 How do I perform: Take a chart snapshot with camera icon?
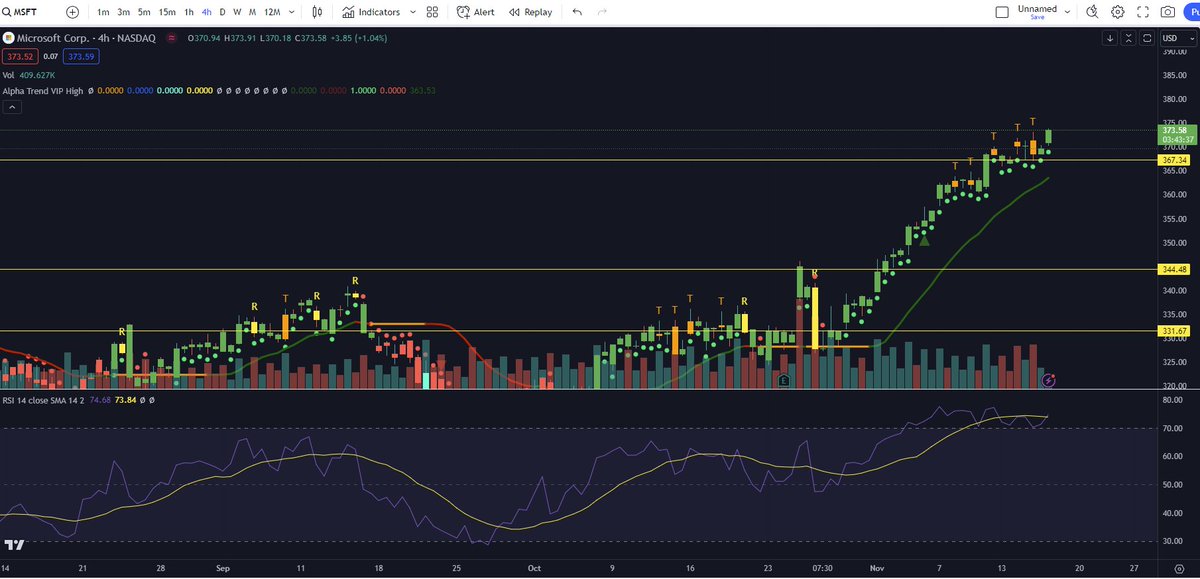(x=1167, y=12)
